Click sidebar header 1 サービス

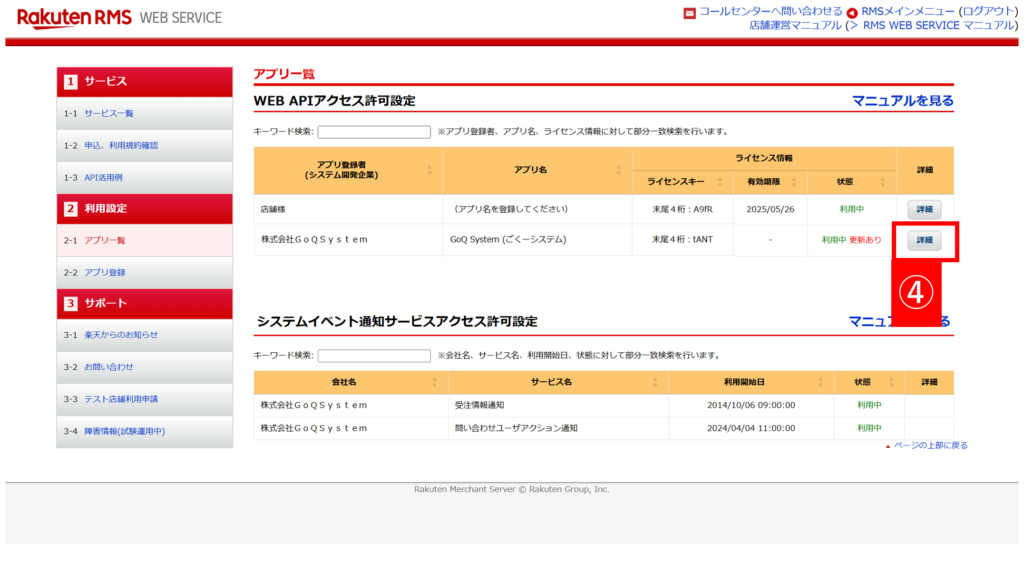144,82
